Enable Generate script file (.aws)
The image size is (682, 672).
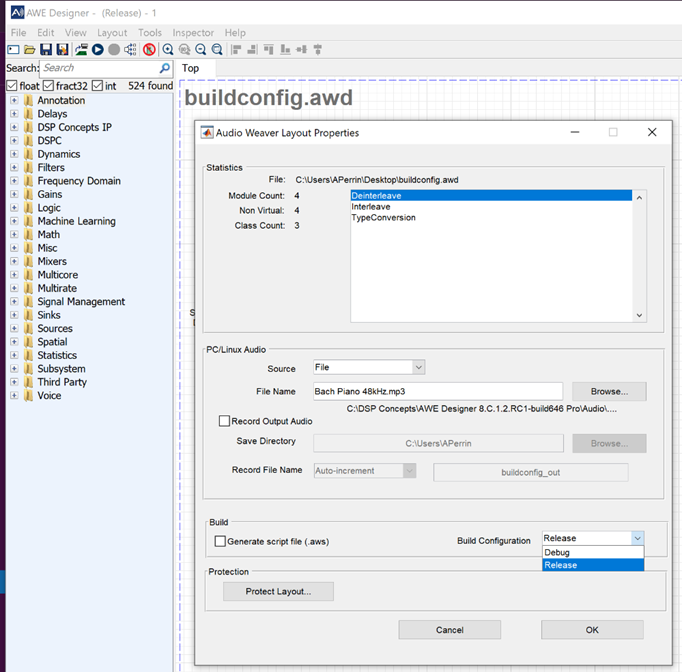pos(220,541)
